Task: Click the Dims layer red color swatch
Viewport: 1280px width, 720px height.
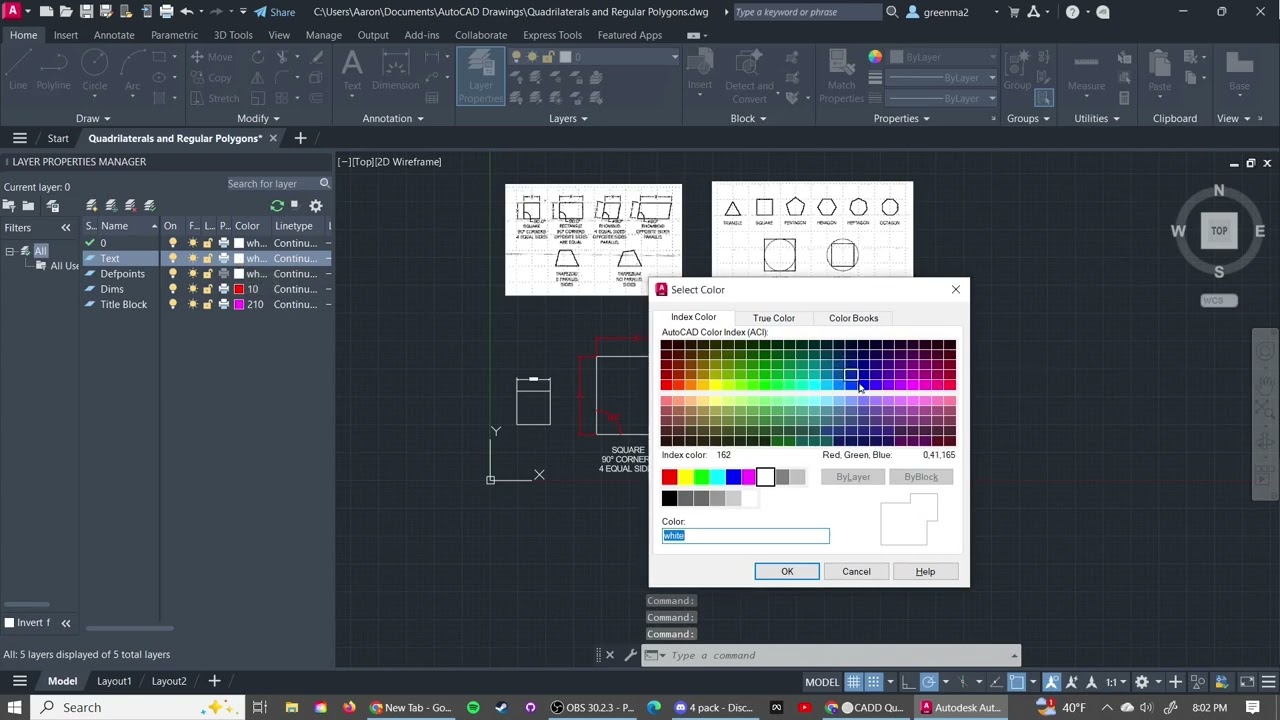Action: tap(239, 289)
